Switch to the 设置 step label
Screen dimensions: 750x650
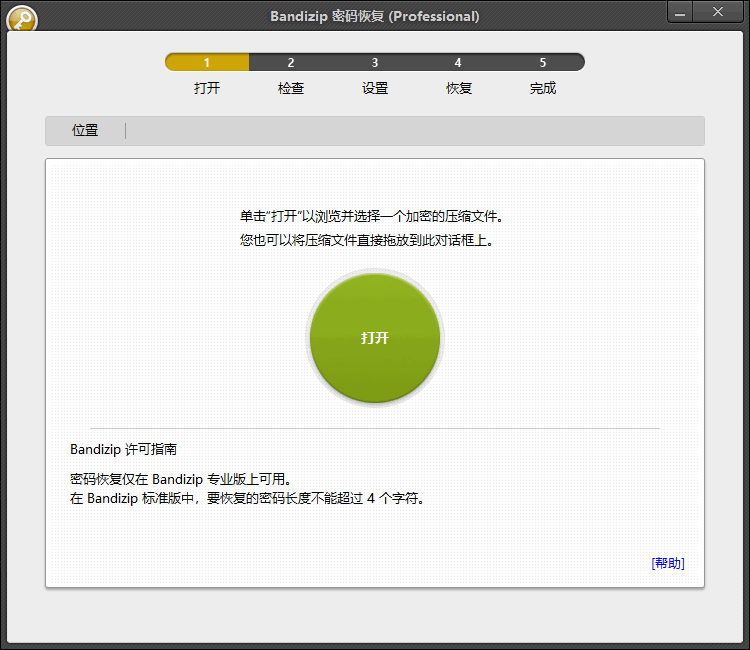[375, 88]
